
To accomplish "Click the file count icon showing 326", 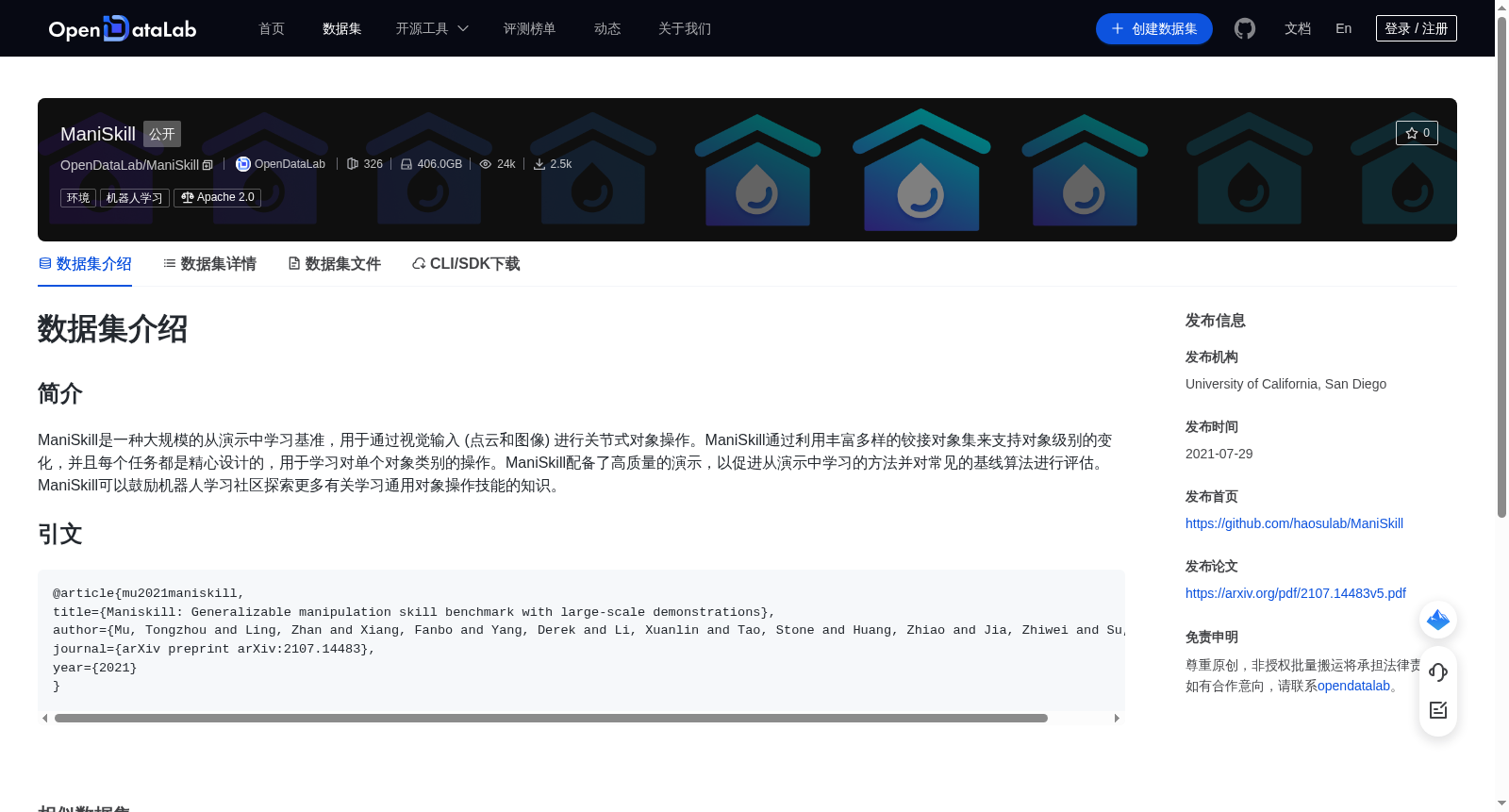I will click(x=353, y=164).
